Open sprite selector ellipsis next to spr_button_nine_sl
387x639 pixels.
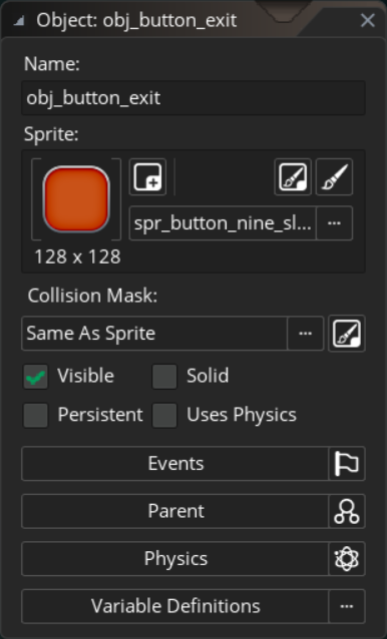pyautogui.click(x=334, y=223)
